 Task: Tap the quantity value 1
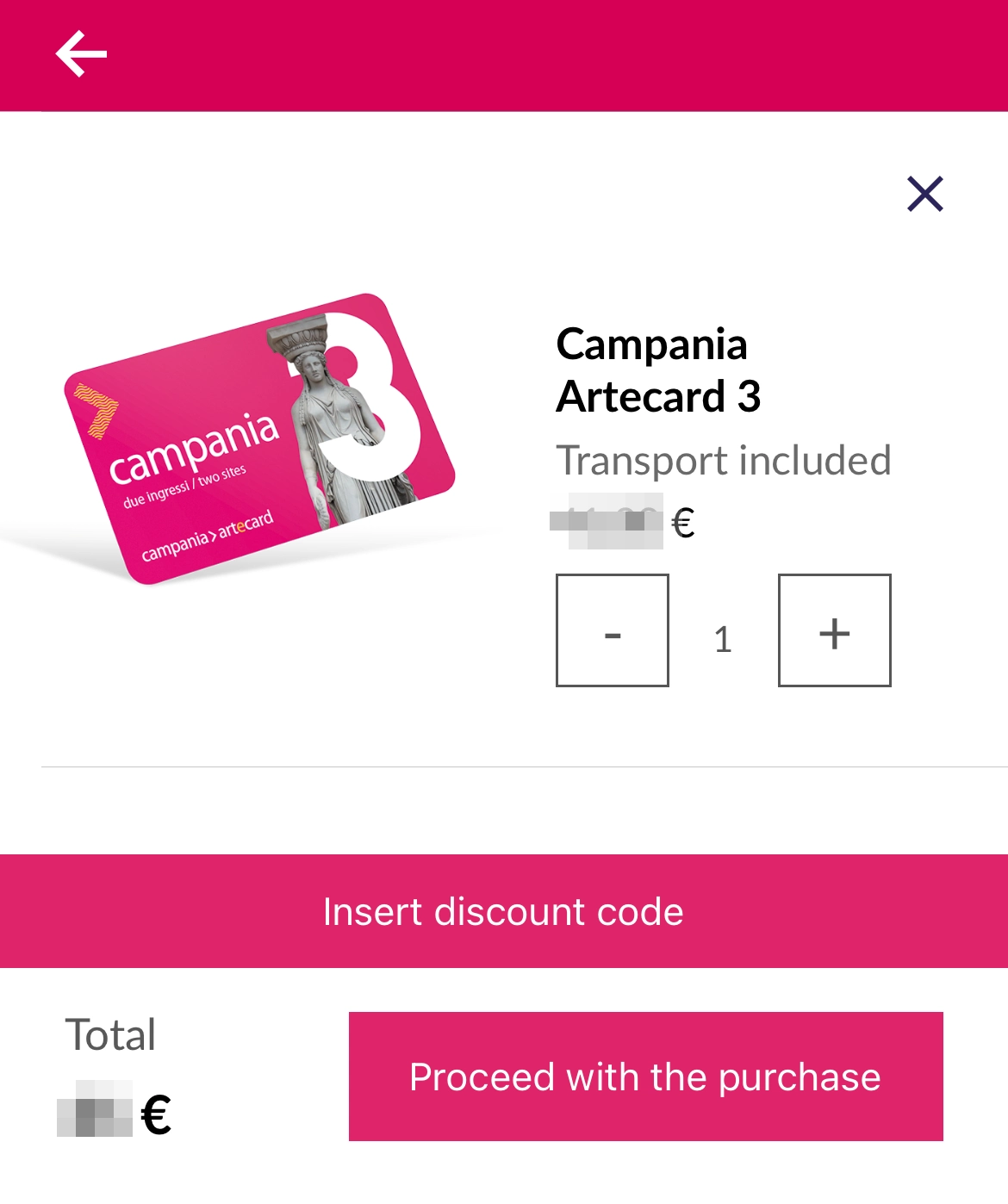(x=723, y=639)
